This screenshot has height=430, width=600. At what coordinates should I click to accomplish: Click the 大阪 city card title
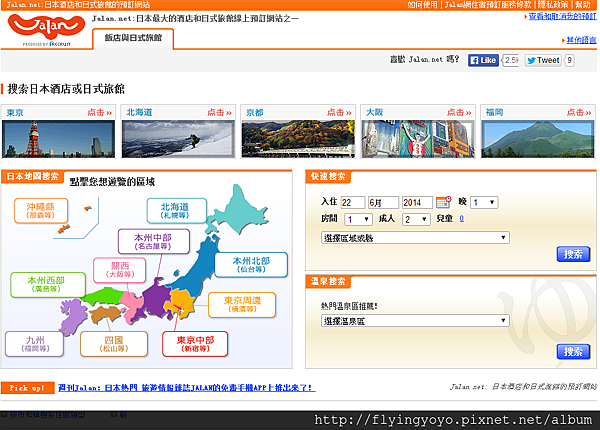click(375, 112)
